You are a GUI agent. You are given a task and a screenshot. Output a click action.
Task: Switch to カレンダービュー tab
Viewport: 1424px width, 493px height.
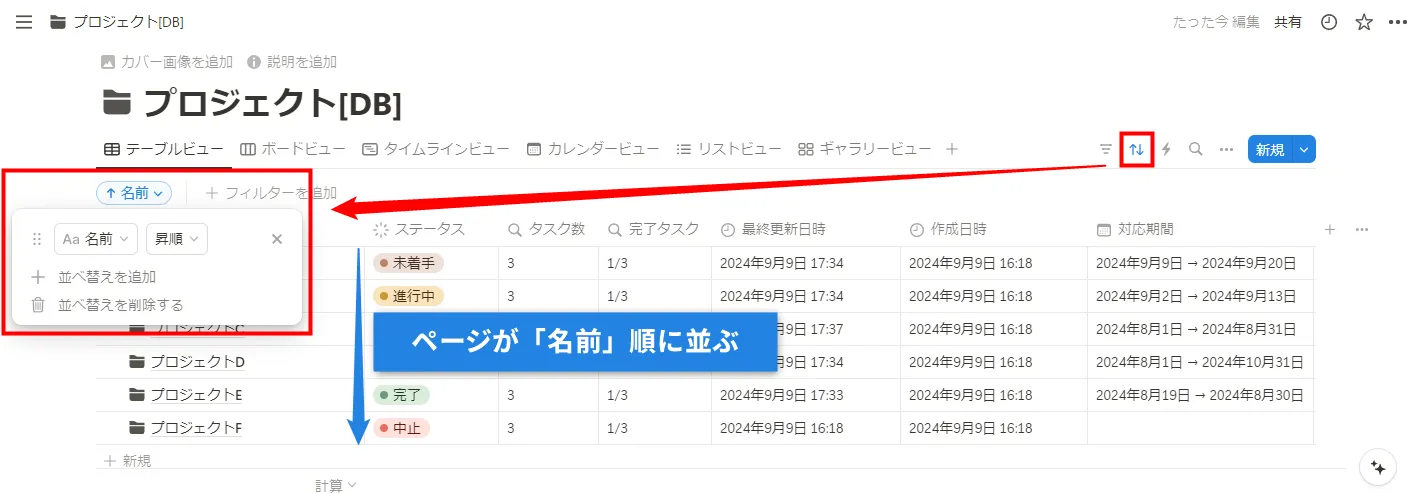593,149
